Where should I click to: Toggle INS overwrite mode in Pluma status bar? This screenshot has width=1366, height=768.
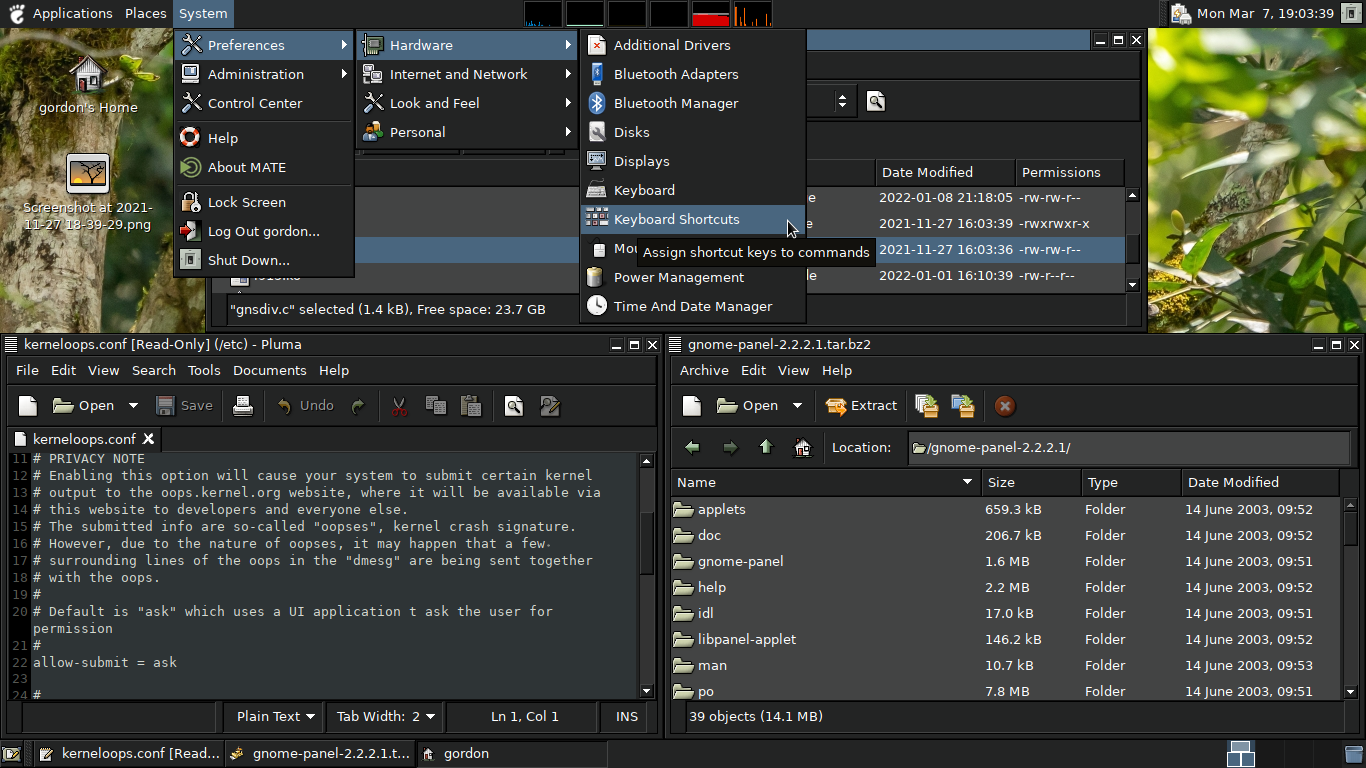(627, 716)
